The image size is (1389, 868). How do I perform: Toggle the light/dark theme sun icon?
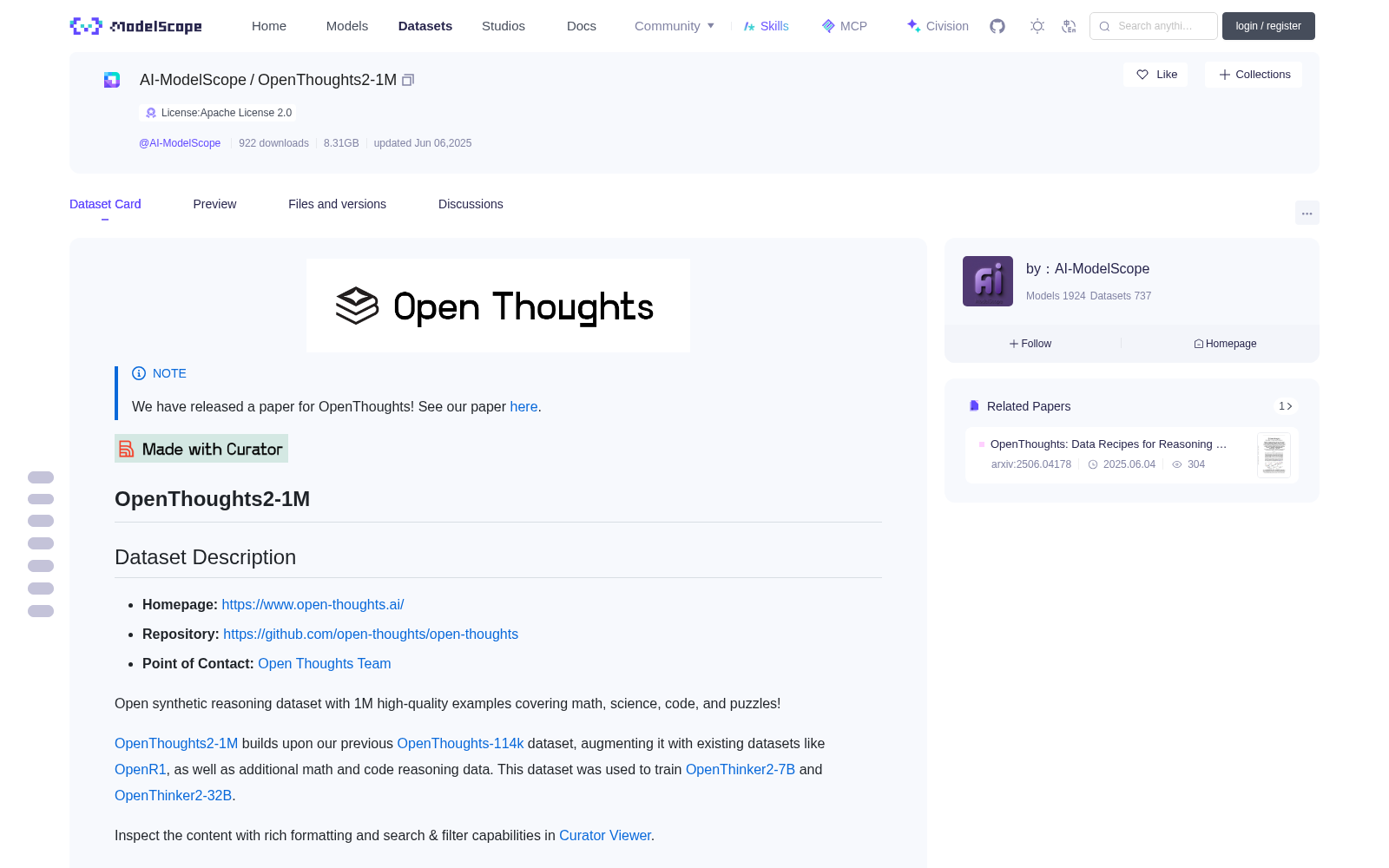[1037, 26]
